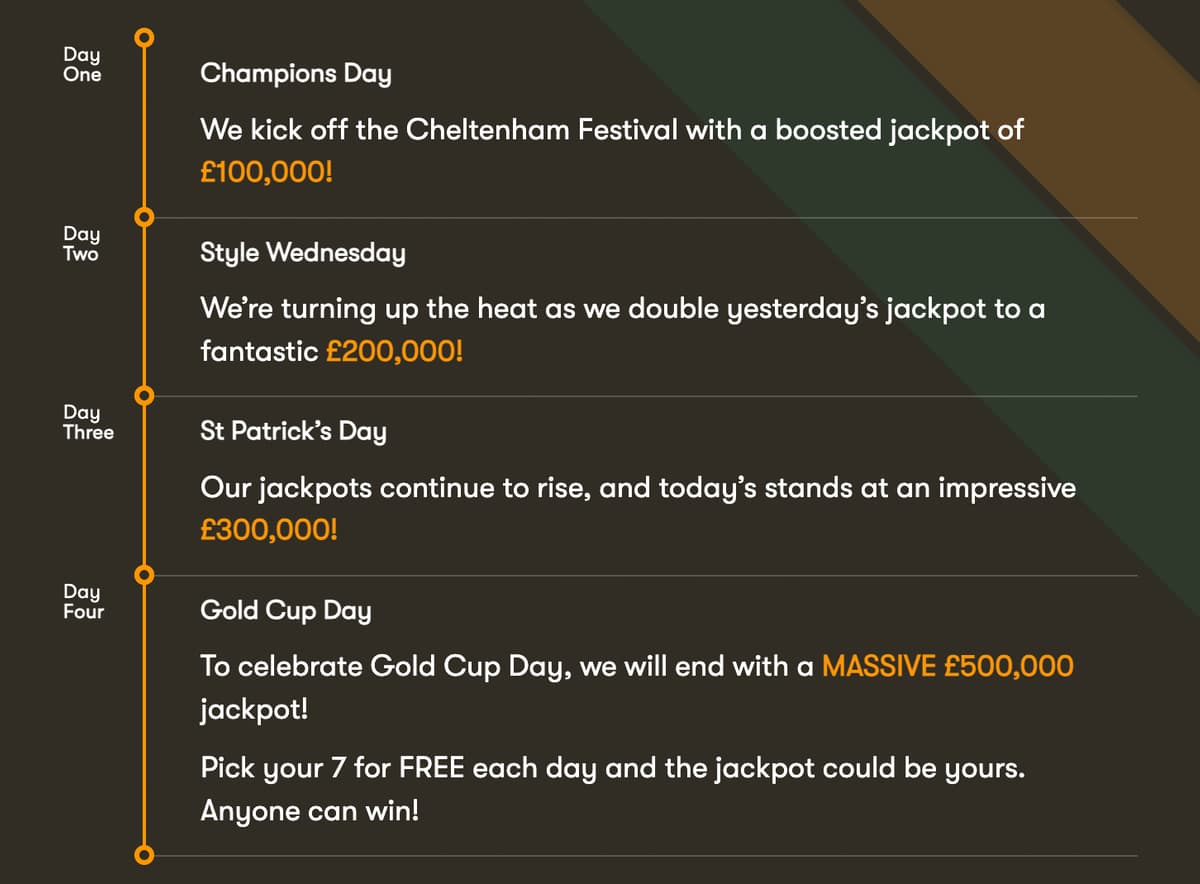This screenshot has height=884, width=1200.
Task: Click the orange £200,000! jackpot amount
Action: 395,350
